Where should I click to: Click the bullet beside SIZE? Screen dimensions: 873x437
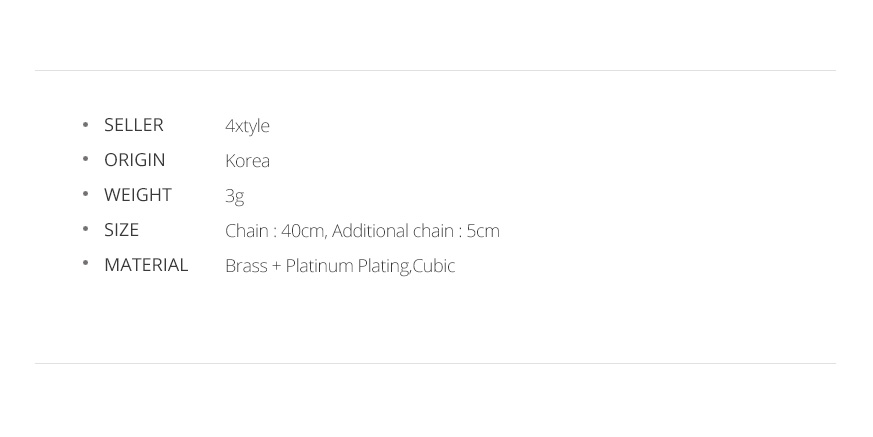click(85, 229)
